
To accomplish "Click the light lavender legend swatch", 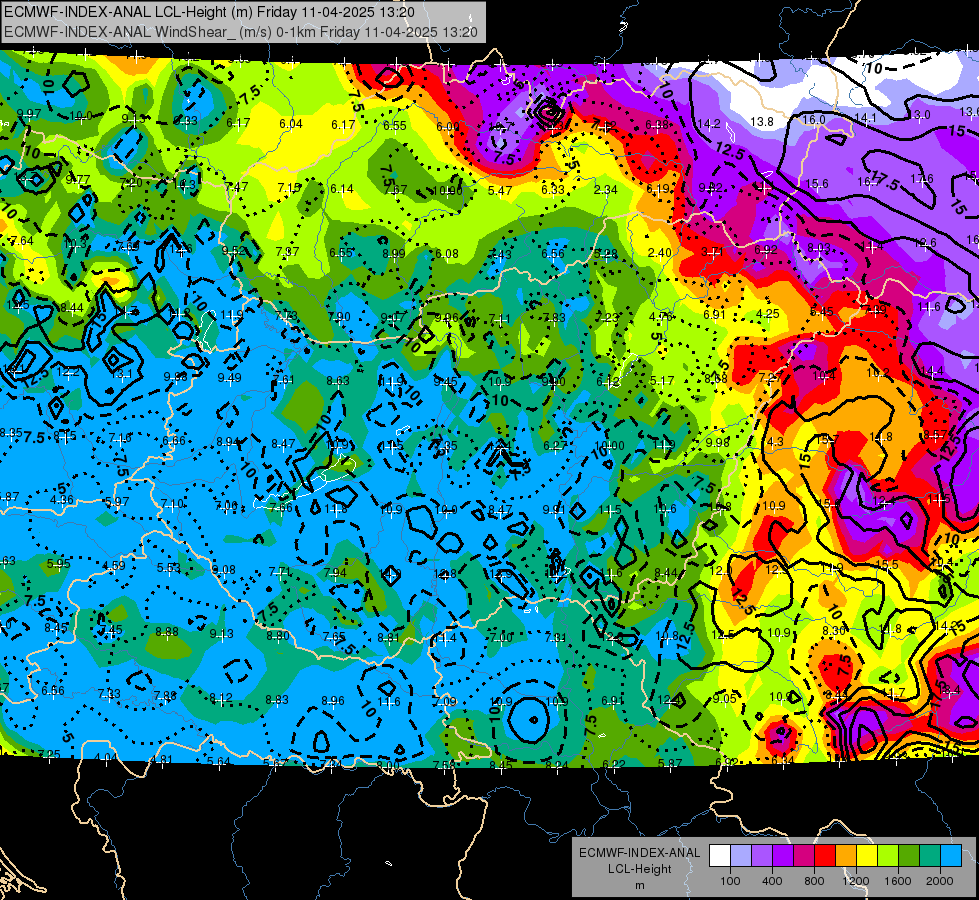I will tap(741, 856).
